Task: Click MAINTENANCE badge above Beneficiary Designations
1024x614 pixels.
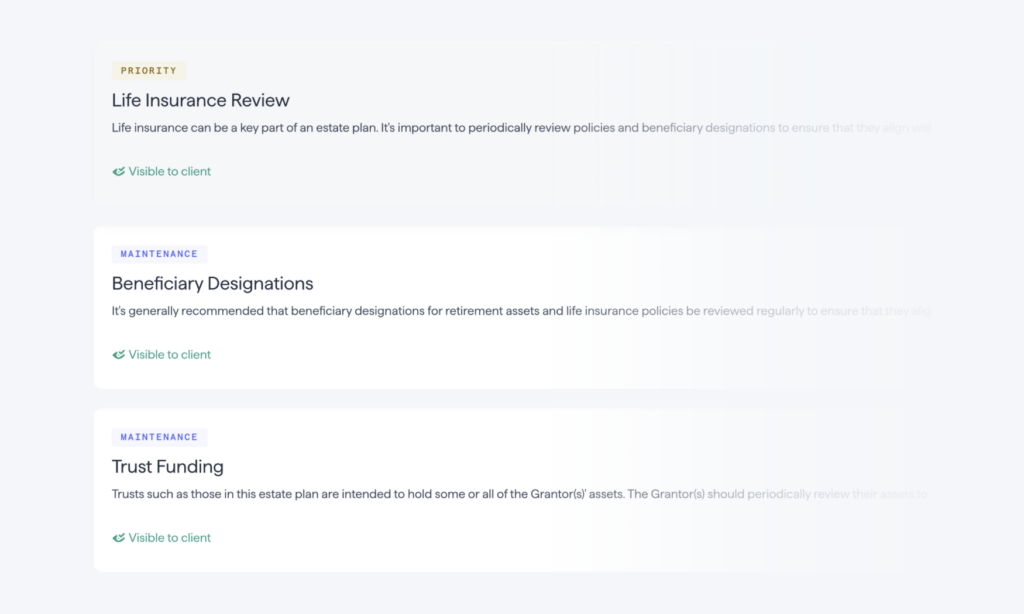Action: click(159, 254)
